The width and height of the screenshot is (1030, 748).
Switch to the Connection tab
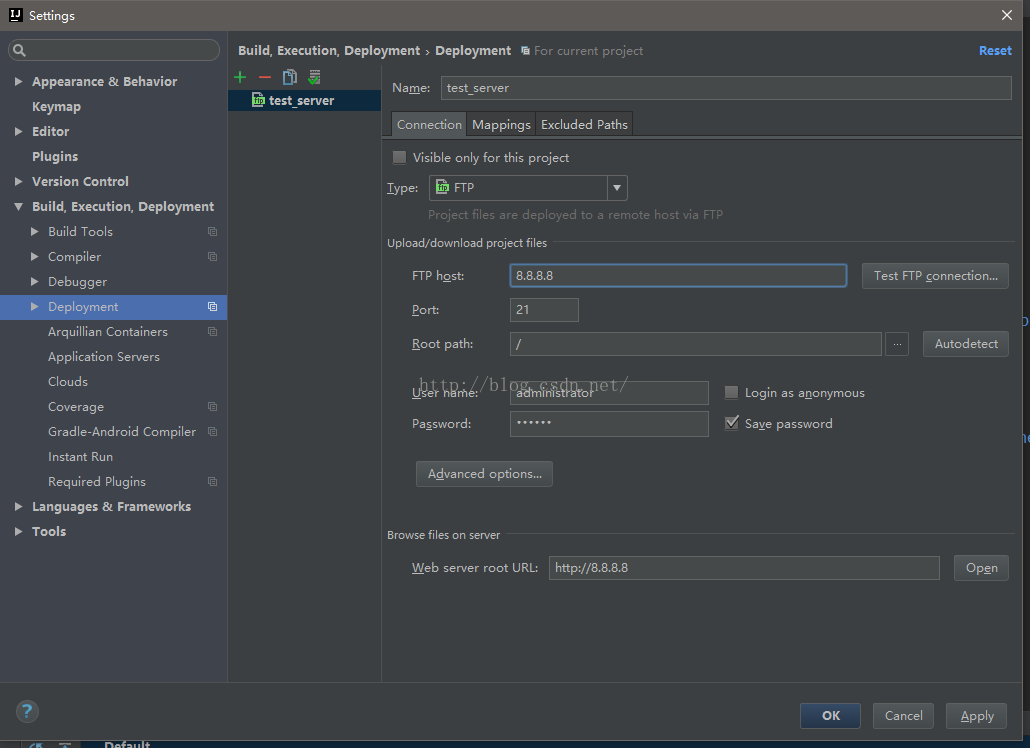click(429, 124)
